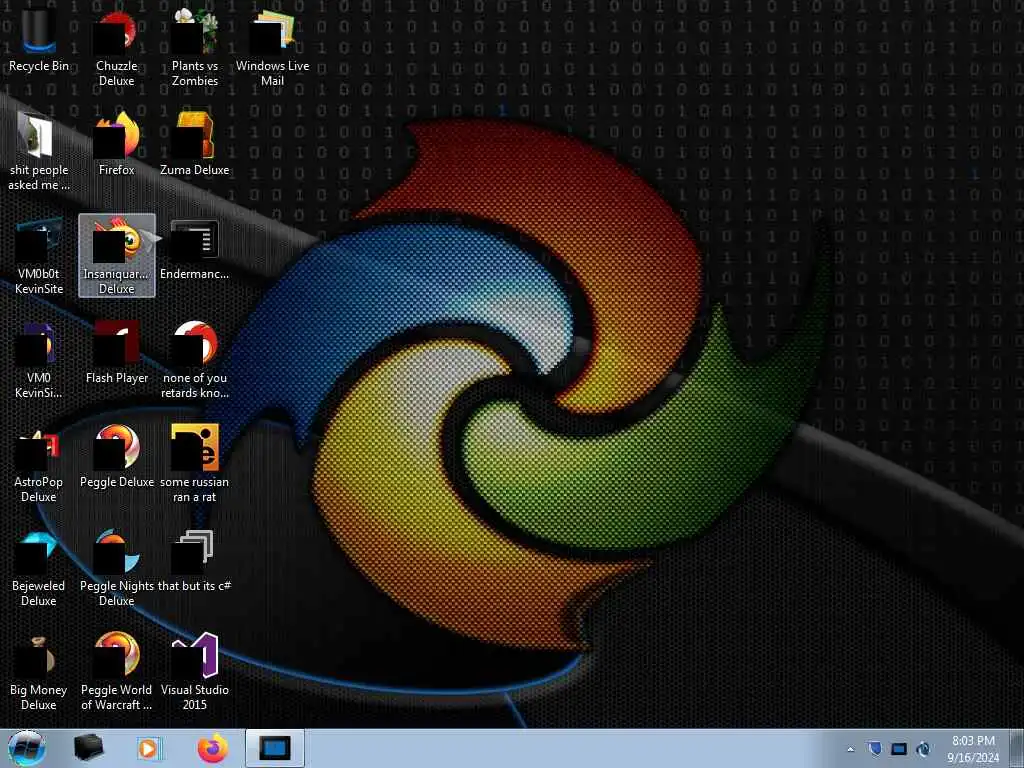Viewport: 1024px width, 768px height.
Task: Click the Peggle Deluxe icon
Action: pos(117,456)
